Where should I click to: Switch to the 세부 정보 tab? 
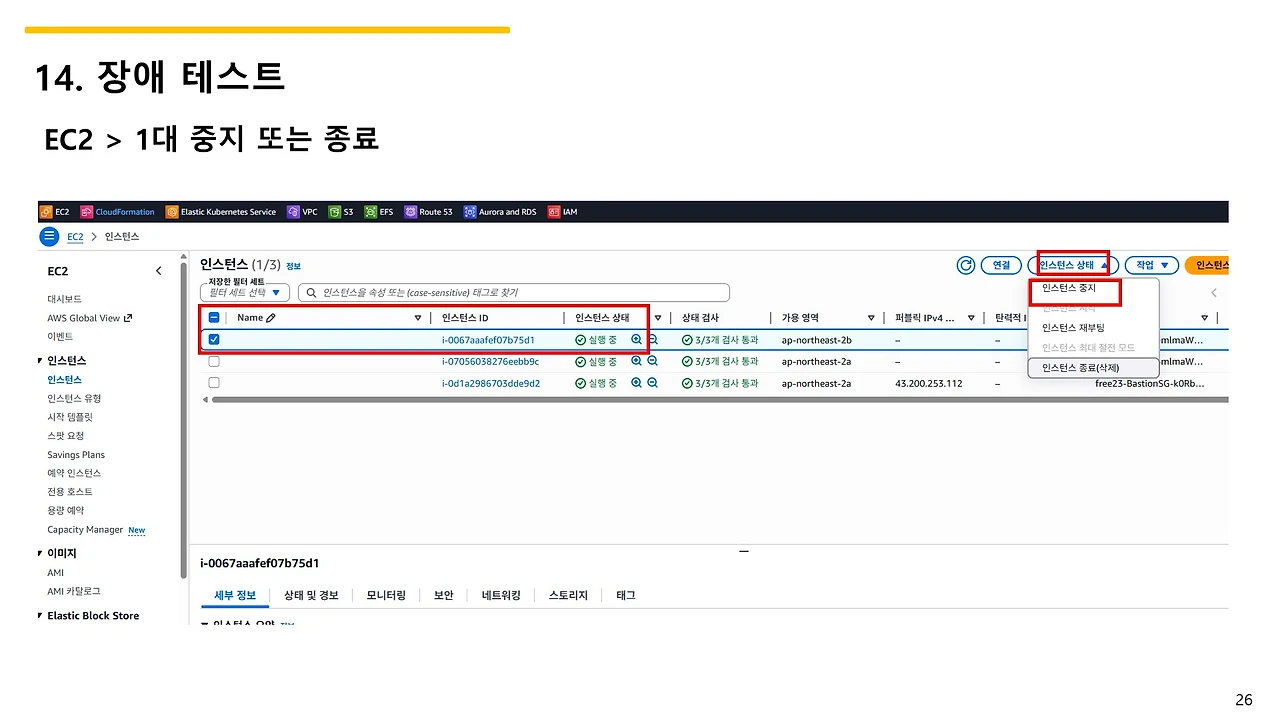[235, 595]
